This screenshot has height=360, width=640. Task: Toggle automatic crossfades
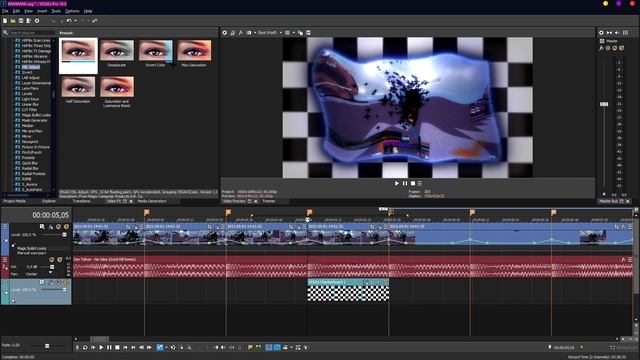point(277,347)
